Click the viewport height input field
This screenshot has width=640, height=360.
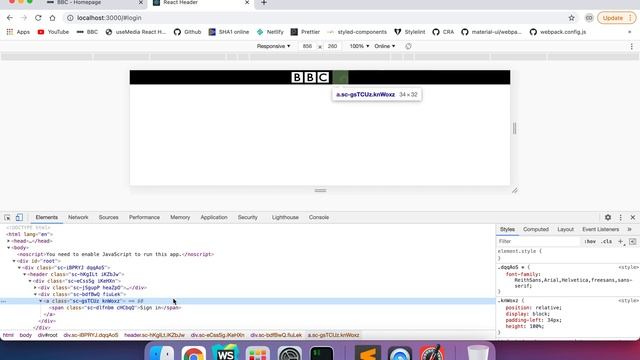(x=332, y=46)
